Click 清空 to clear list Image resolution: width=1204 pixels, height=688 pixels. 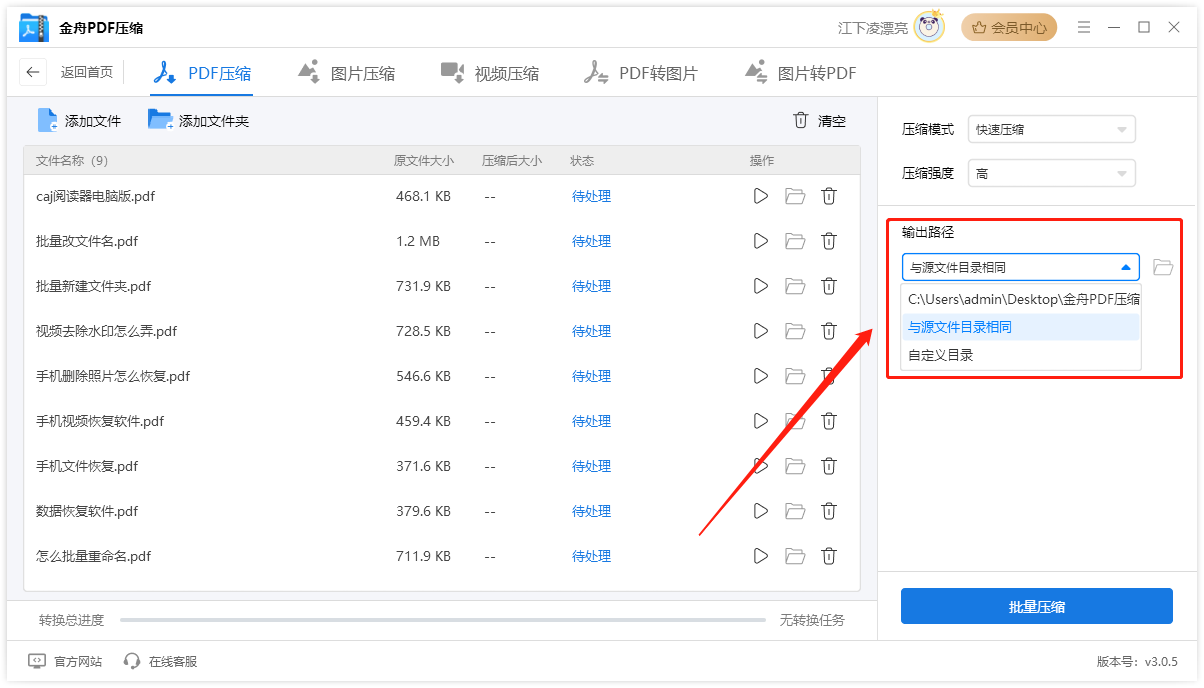[819, 121]
